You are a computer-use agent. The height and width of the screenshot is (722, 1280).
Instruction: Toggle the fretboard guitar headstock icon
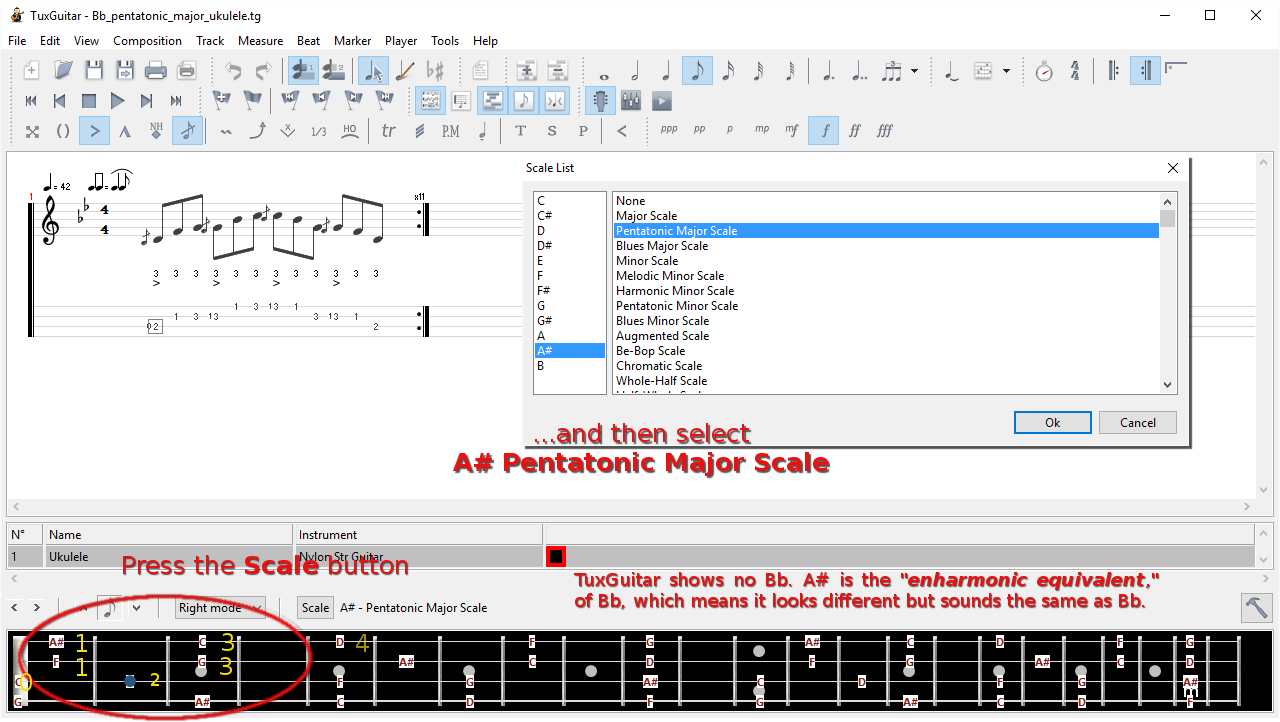[600, 101]
